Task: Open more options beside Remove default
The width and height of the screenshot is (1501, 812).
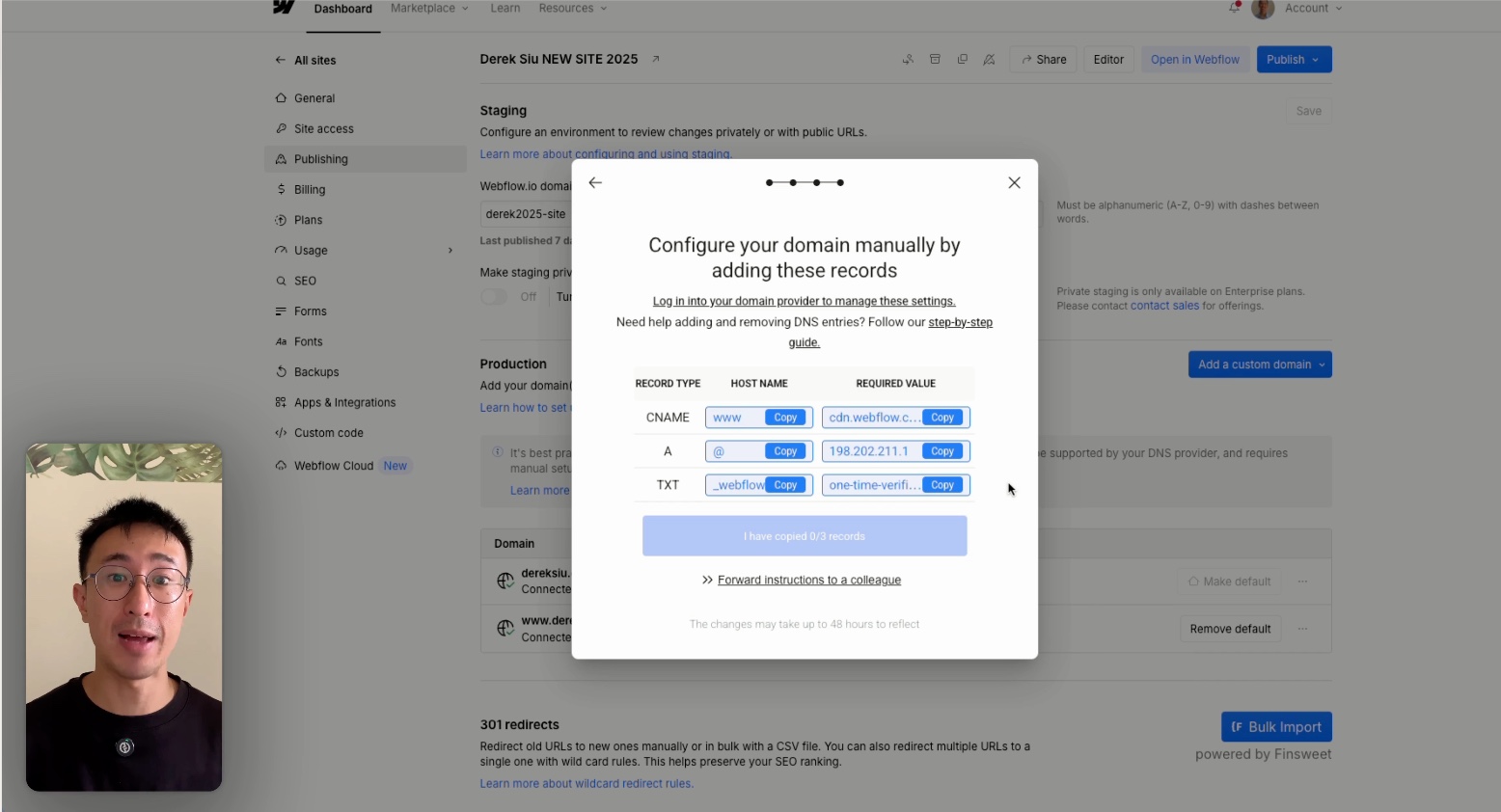Action: (1303, 629)
